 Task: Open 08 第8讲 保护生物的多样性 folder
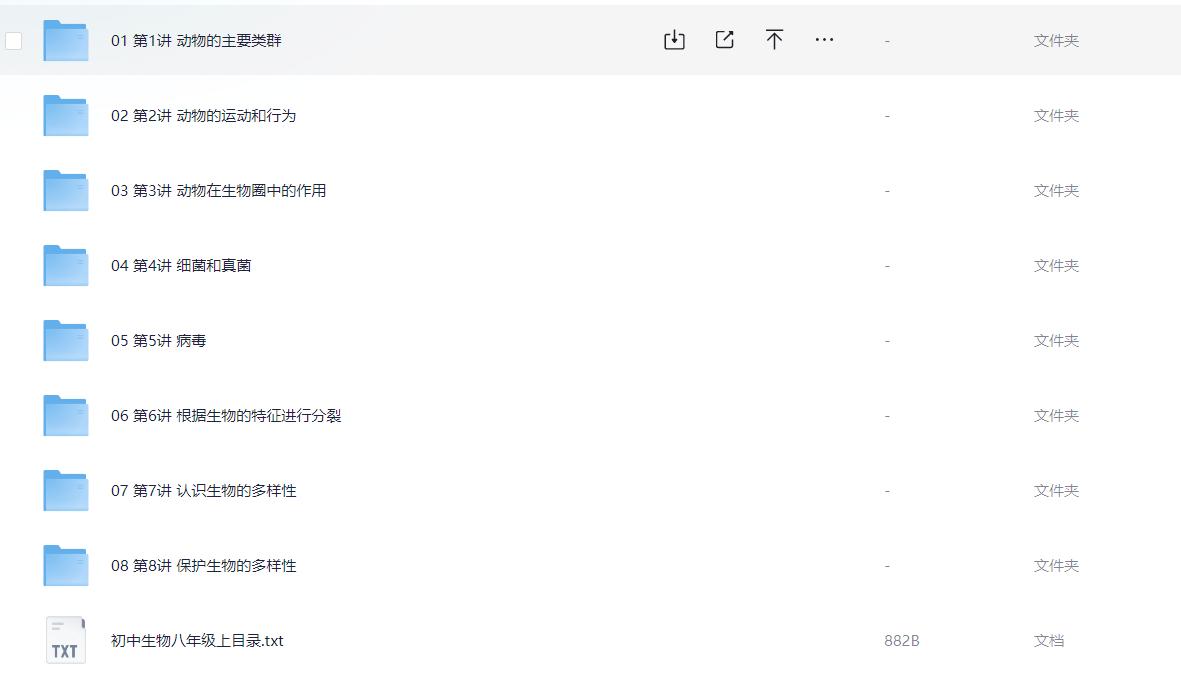point(203,566)
